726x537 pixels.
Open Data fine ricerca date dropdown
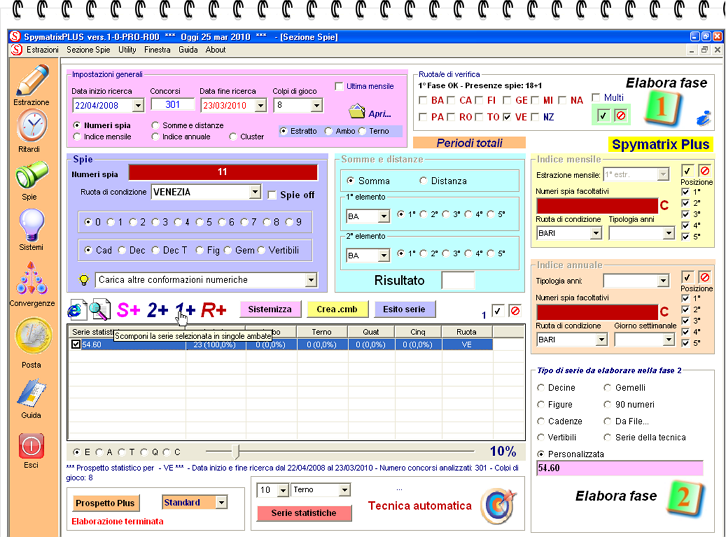click(261, 106)
